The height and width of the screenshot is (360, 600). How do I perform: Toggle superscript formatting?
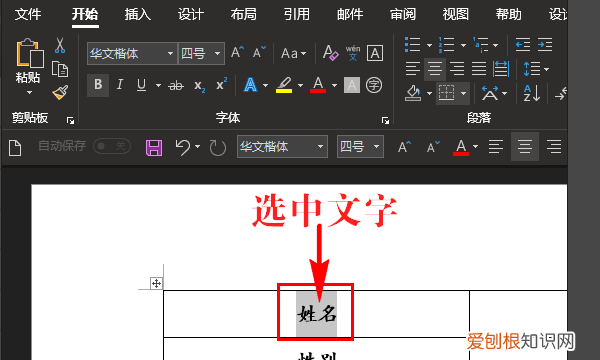pyautogui.click(x=222, y=84)
